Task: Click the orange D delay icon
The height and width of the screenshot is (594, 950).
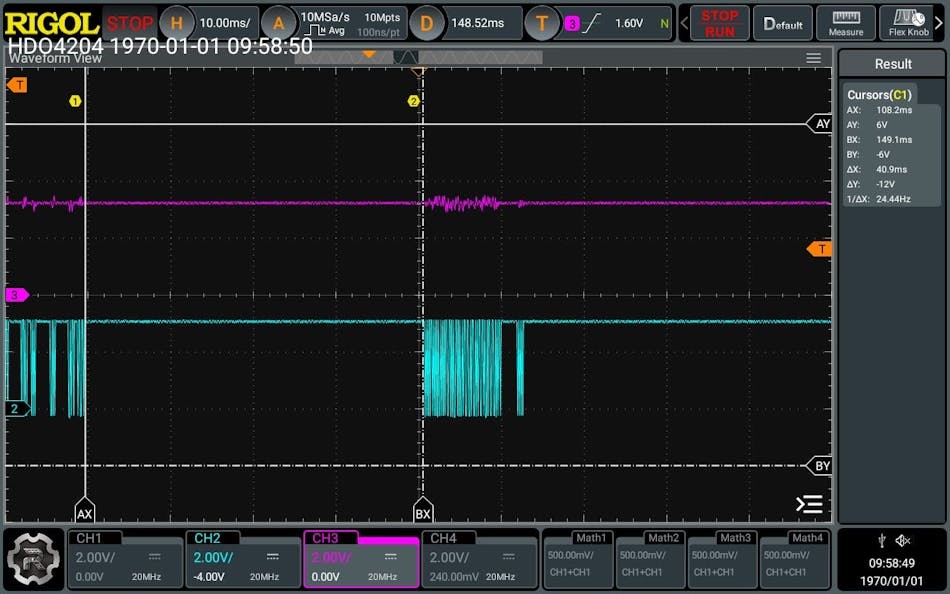Action: point(427,22)
